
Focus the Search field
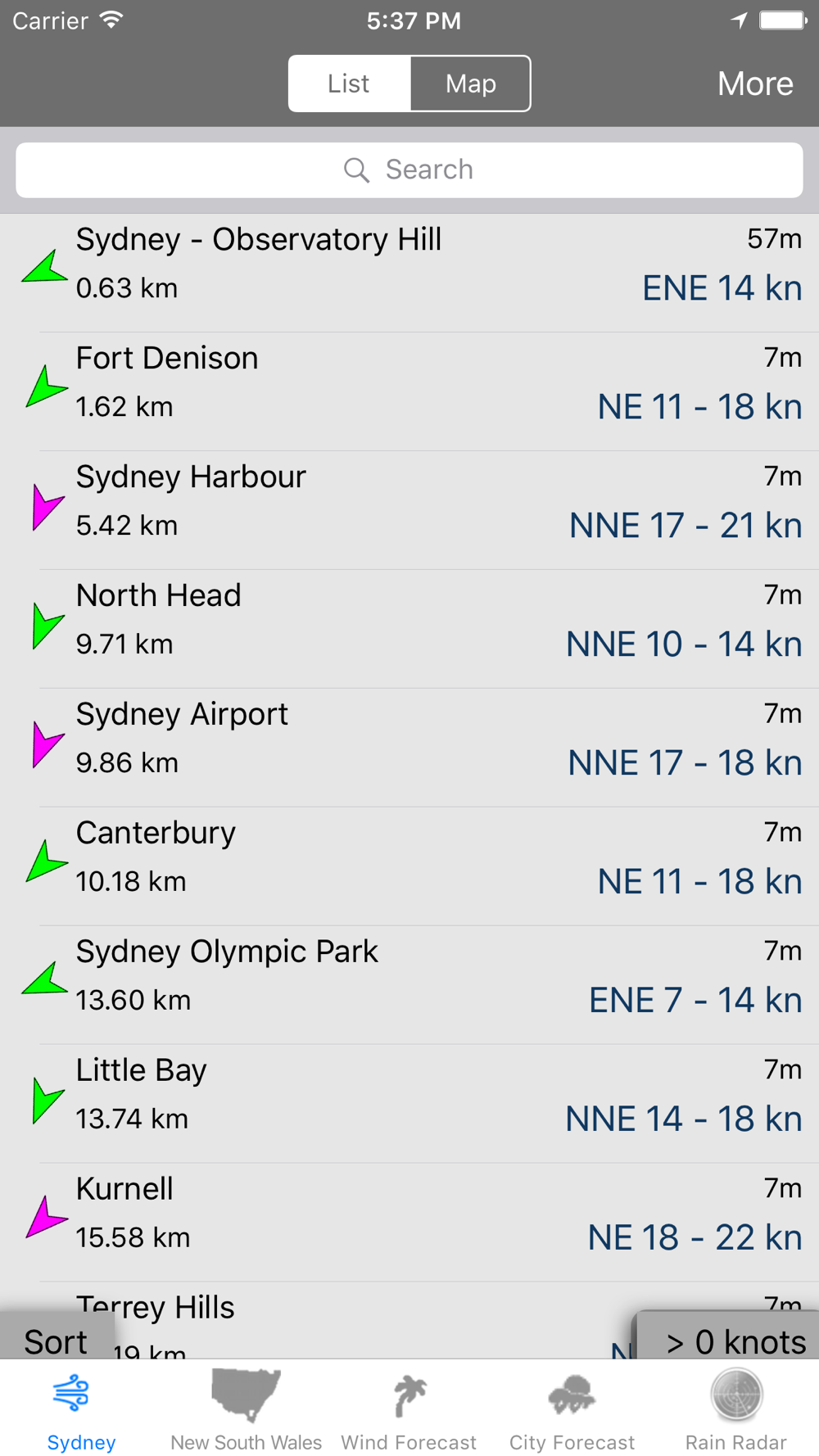409,170
